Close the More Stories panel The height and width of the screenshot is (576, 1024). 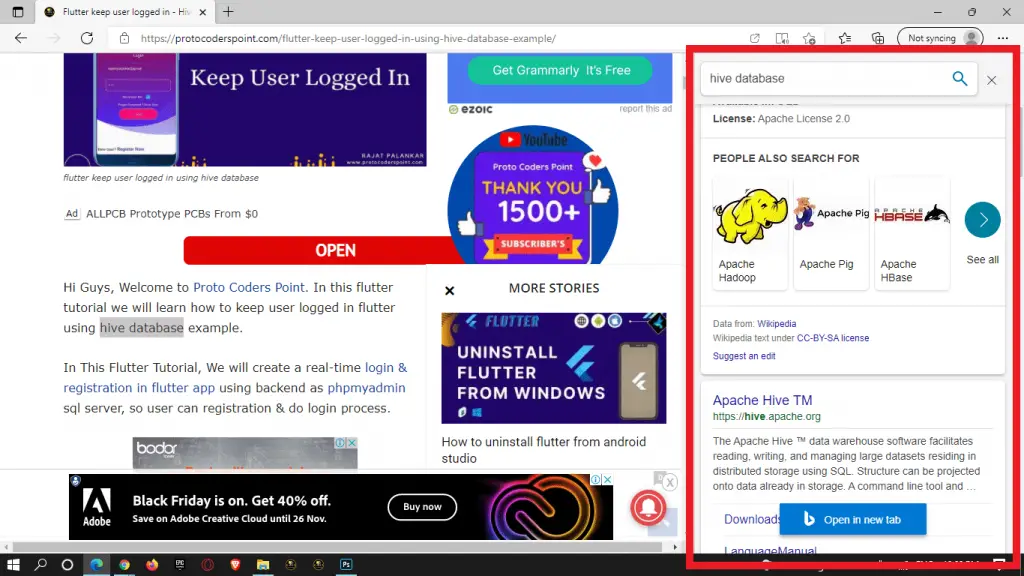point(449,291)
